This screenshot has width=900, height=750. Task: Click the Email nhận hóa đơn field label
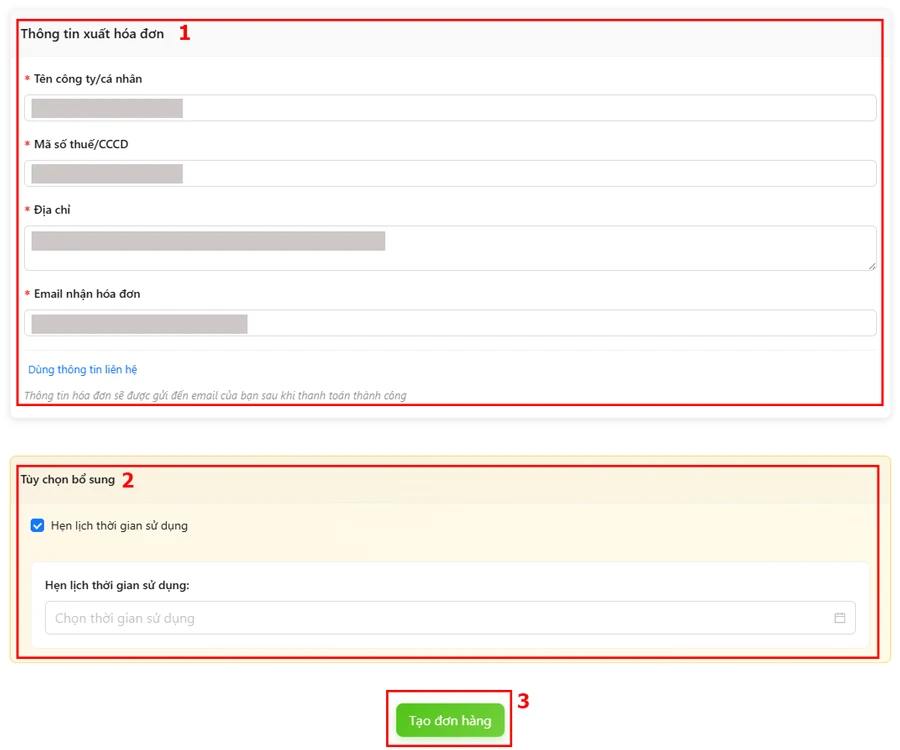pos(86,294)
